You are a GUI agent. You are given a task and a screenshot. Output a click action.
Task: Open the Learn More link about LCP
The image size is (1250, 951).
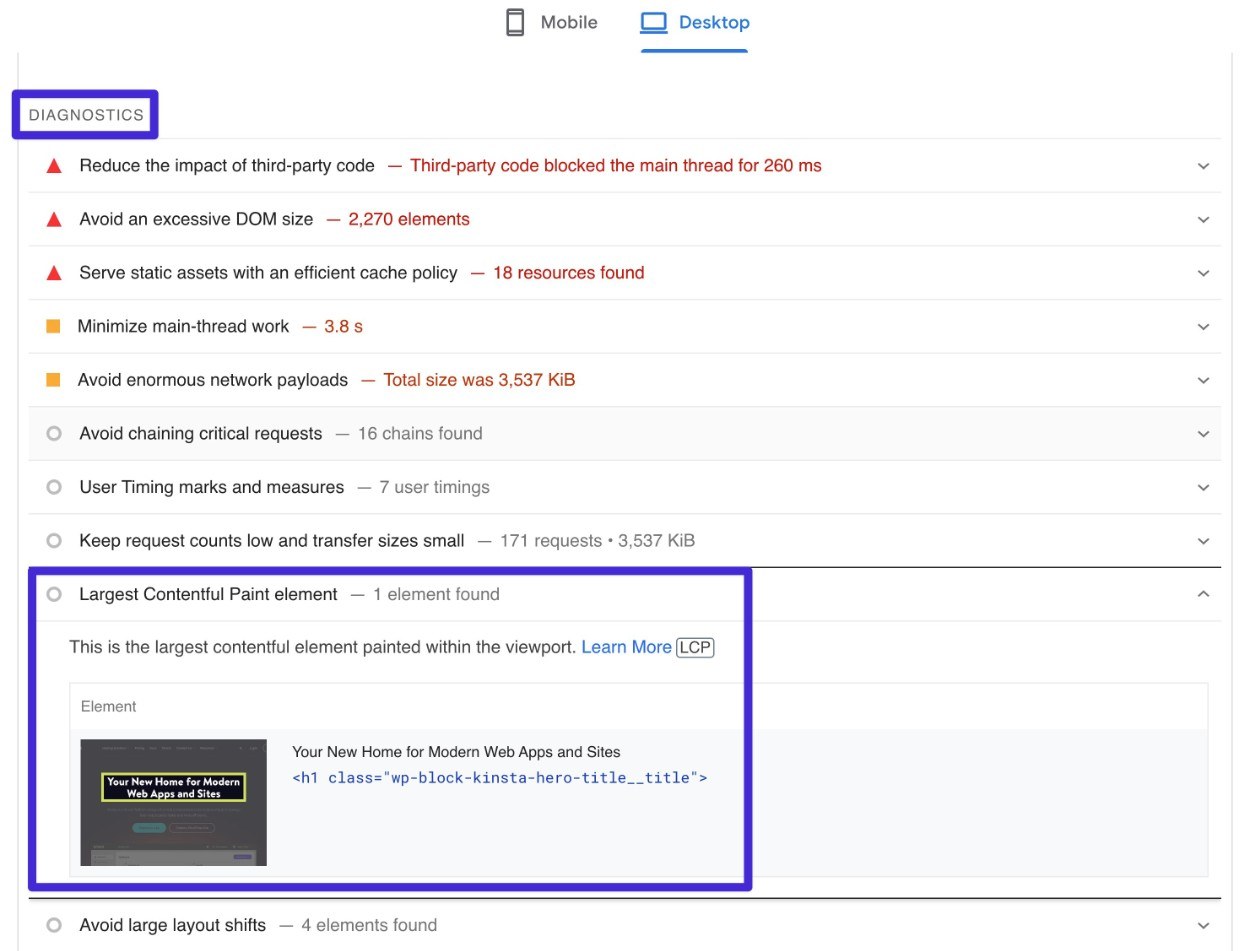tap(626, 647)
